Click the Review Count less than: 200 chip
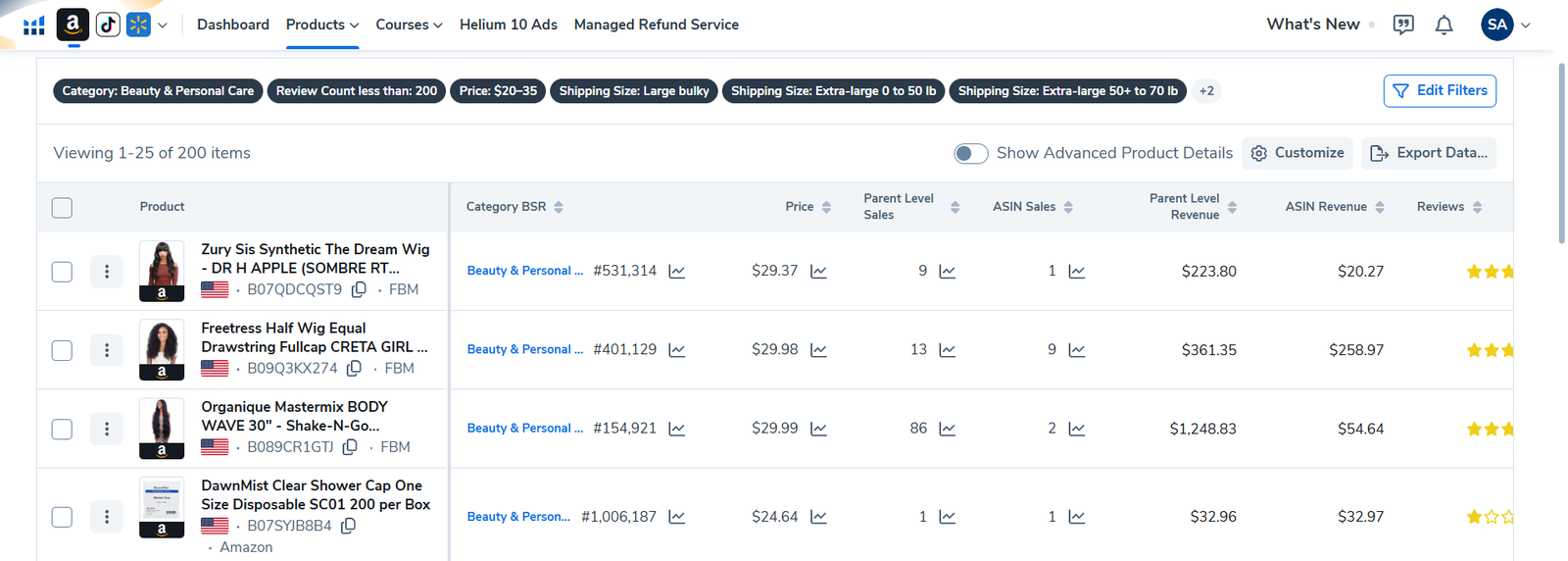Image resolution: width=1568 pixels, height=561 pixels. (x=357, y=91)
